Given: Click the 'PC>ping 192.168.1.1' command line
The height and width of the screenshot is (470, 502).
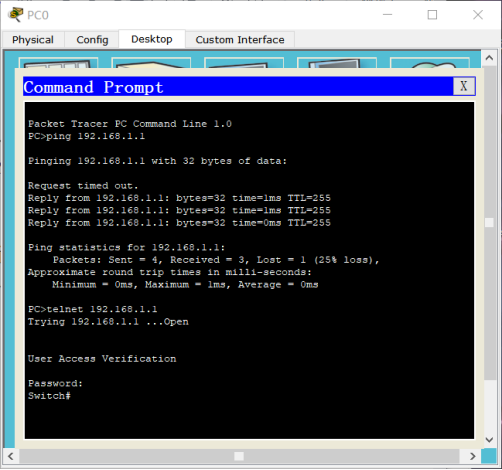Looking at the screenshot, I should click(x=87, y=136).
